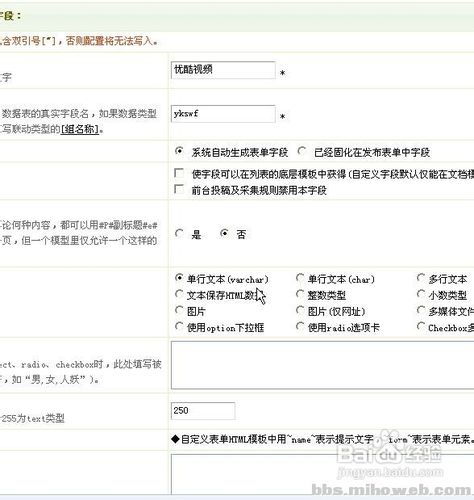The width and height of the screenshot is (474, 500).
Task: Select 单行文本(char) data type
Action: (300, 278)
